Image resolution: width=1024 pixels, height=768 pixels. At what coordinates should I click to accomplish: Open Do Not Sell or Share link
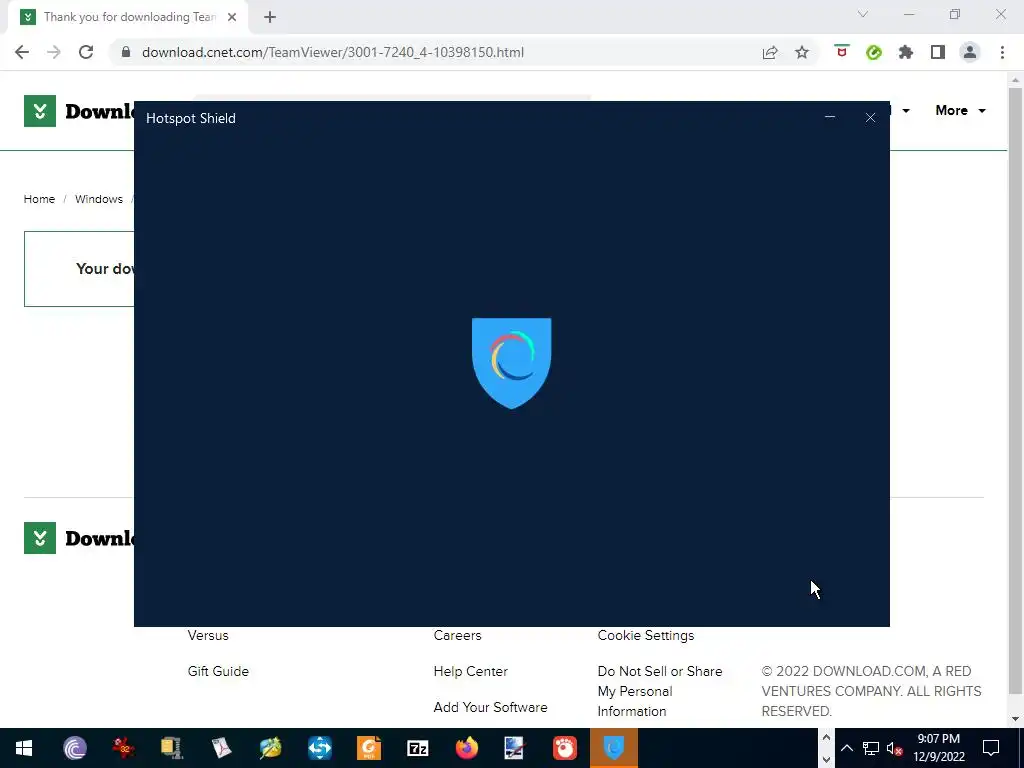(x=660, y=691)
